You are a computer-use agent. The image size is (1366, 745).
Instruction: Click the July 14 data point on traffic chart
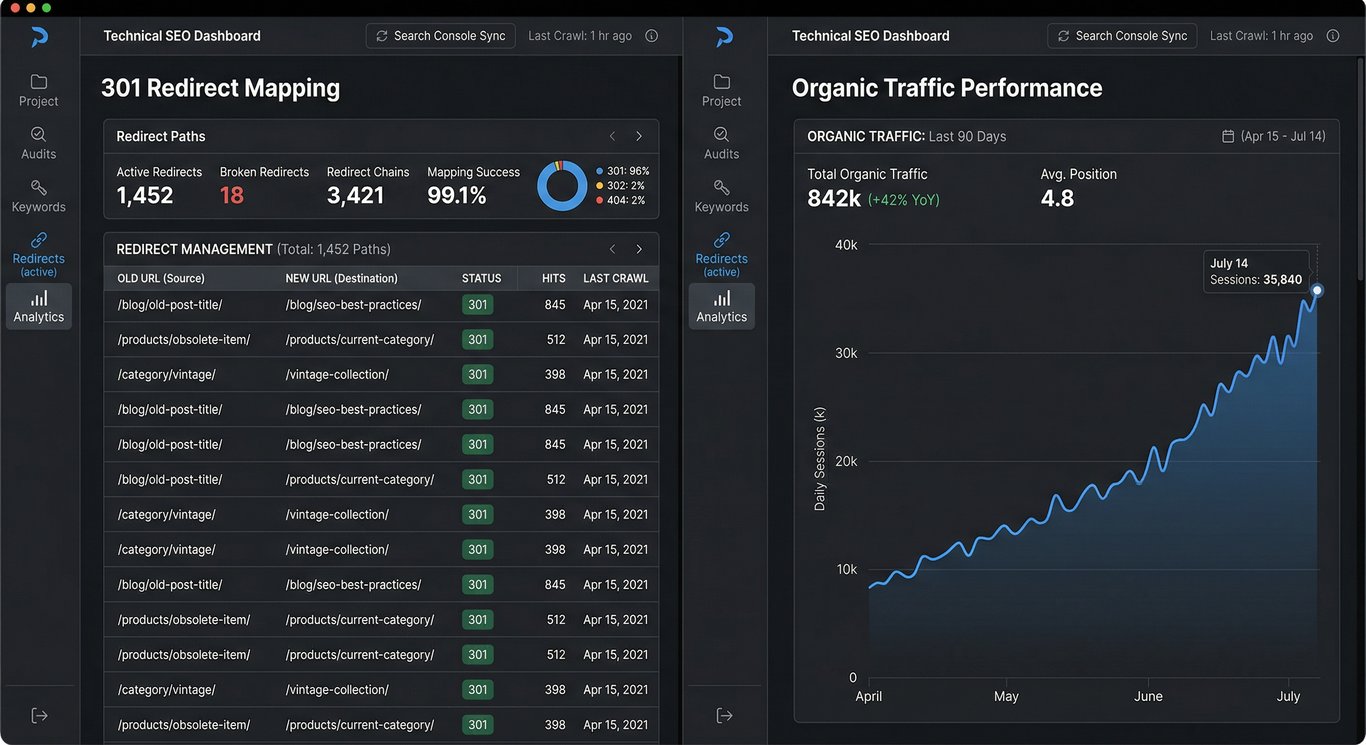tap(1316, 290)
